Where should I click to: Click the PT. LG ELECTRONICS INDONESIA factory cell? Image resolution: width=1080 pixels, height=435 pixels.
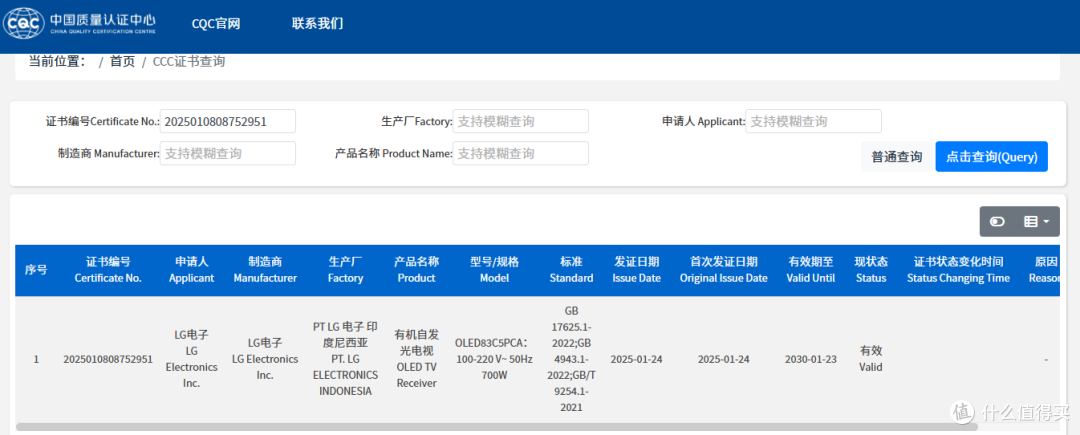[345, 359]
